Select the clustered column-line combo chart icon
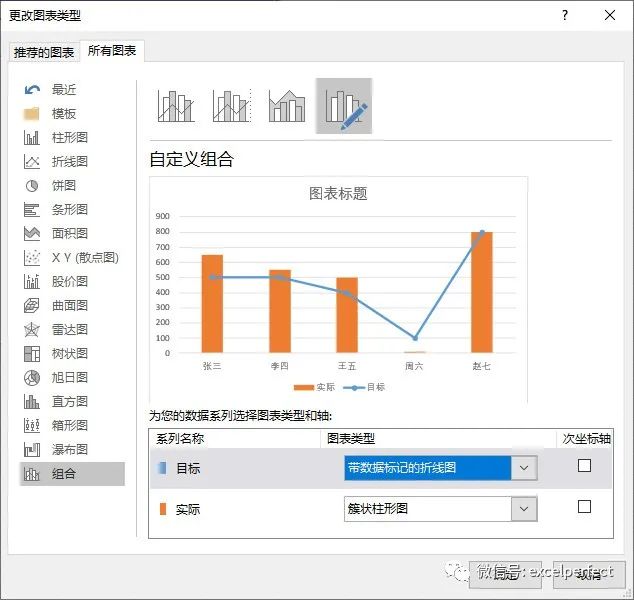Image resolution: width=634 pixels, height=600 pixels. point(176,106)
